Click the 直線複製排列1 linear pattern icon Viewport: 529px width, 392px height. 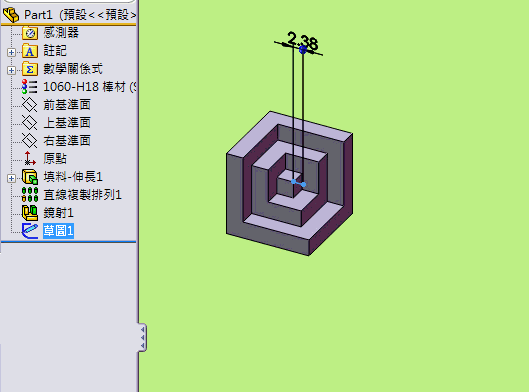tap(30, 195)
